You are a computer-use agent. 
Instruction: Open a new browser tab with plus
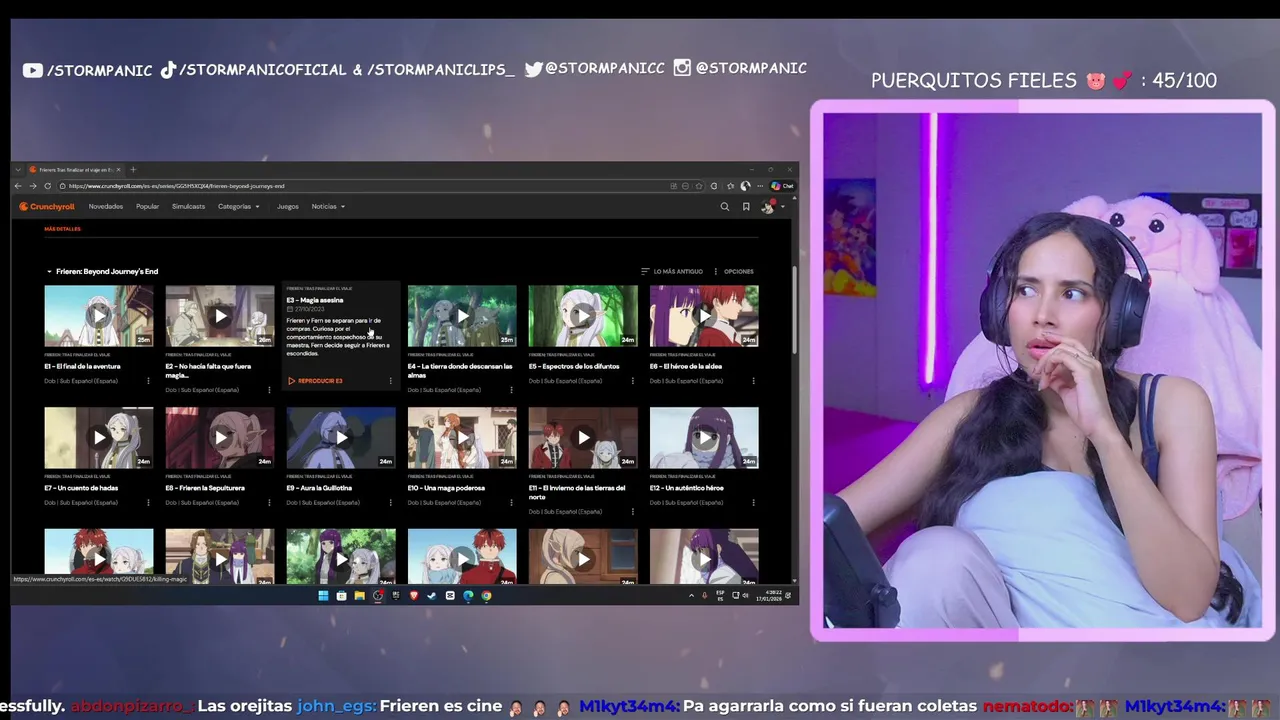[133, 169]
